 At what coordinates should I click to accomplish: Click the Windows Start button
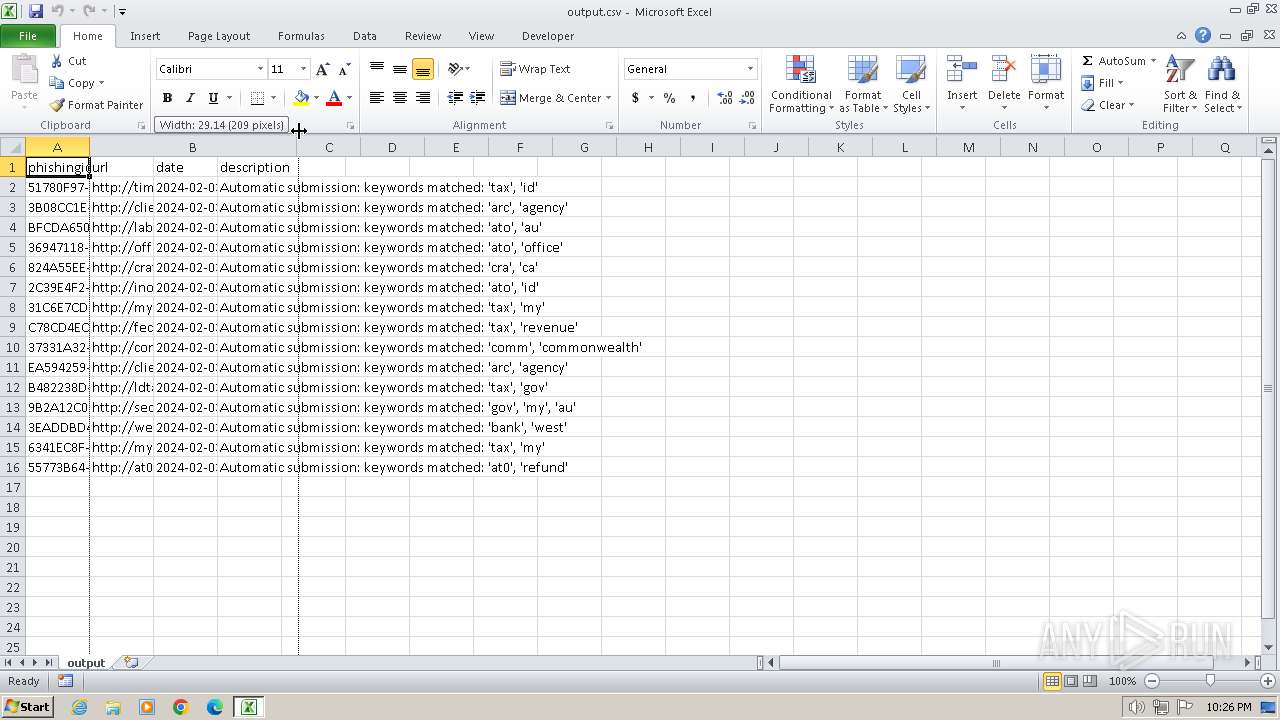point(27,707)
